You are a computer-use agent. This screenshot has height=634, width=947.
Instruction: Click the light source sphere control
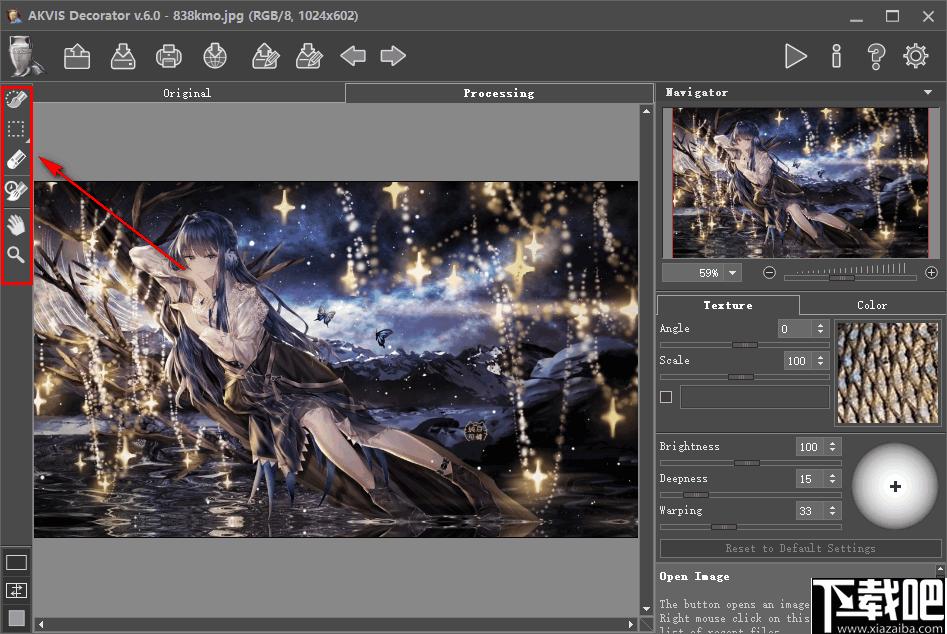(x=894, y=486)
